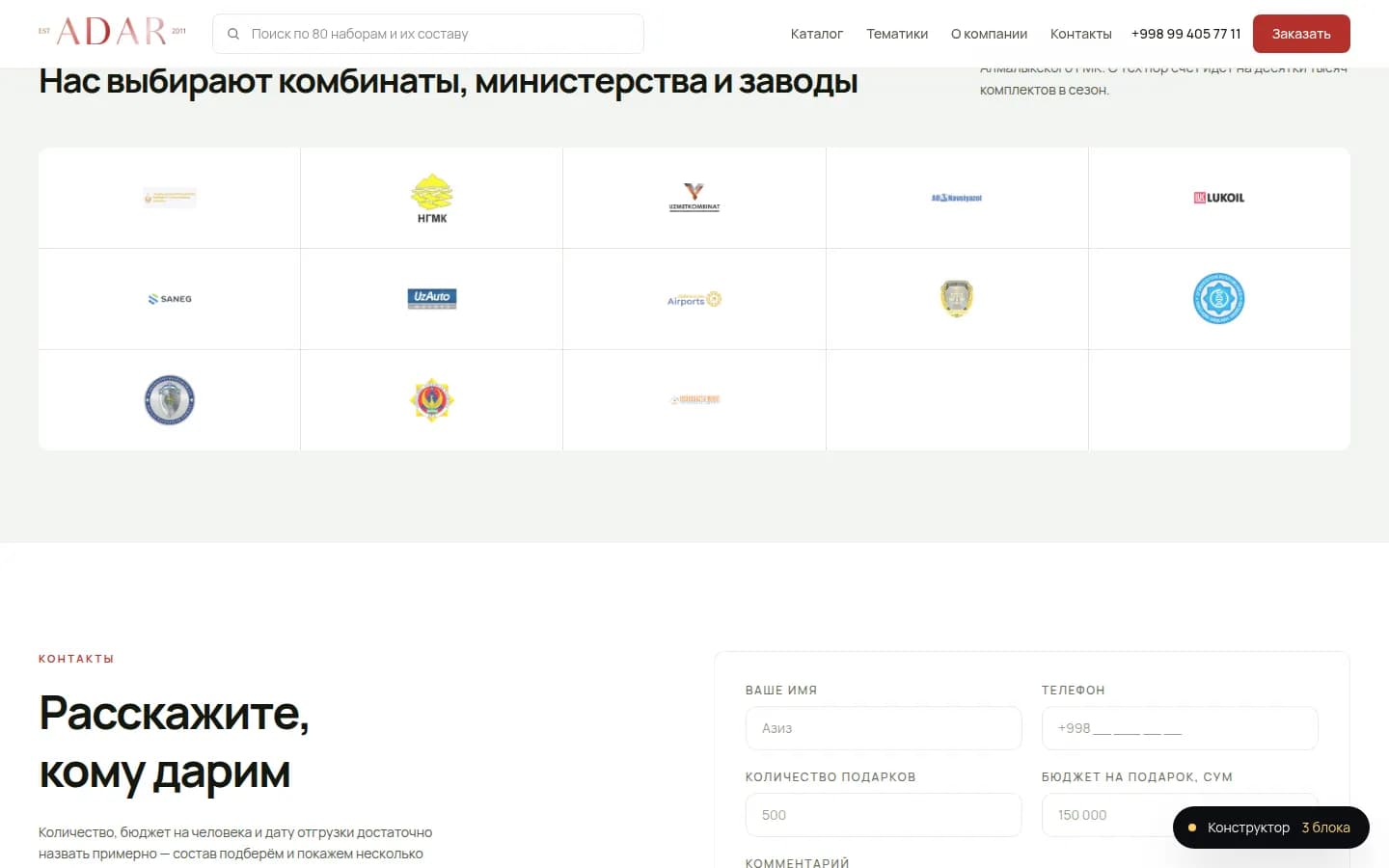The image size is (1389, 868).
Task: Click the red Заказать button
Action: click(x=1301, y=34)
